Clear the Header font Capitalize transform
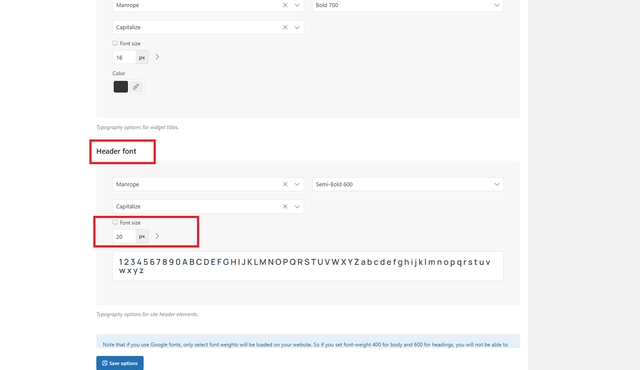The height and width of the screenshot is (370, 640). click(285, 206)
